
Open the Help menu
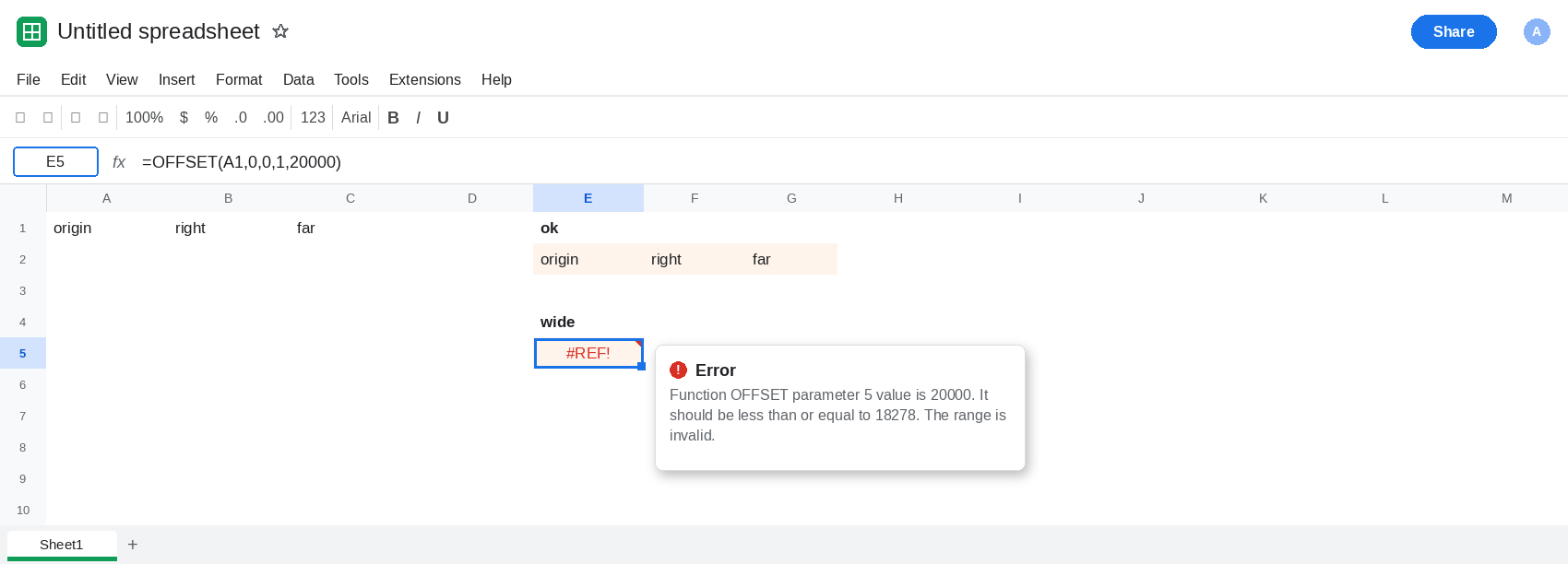496,79
